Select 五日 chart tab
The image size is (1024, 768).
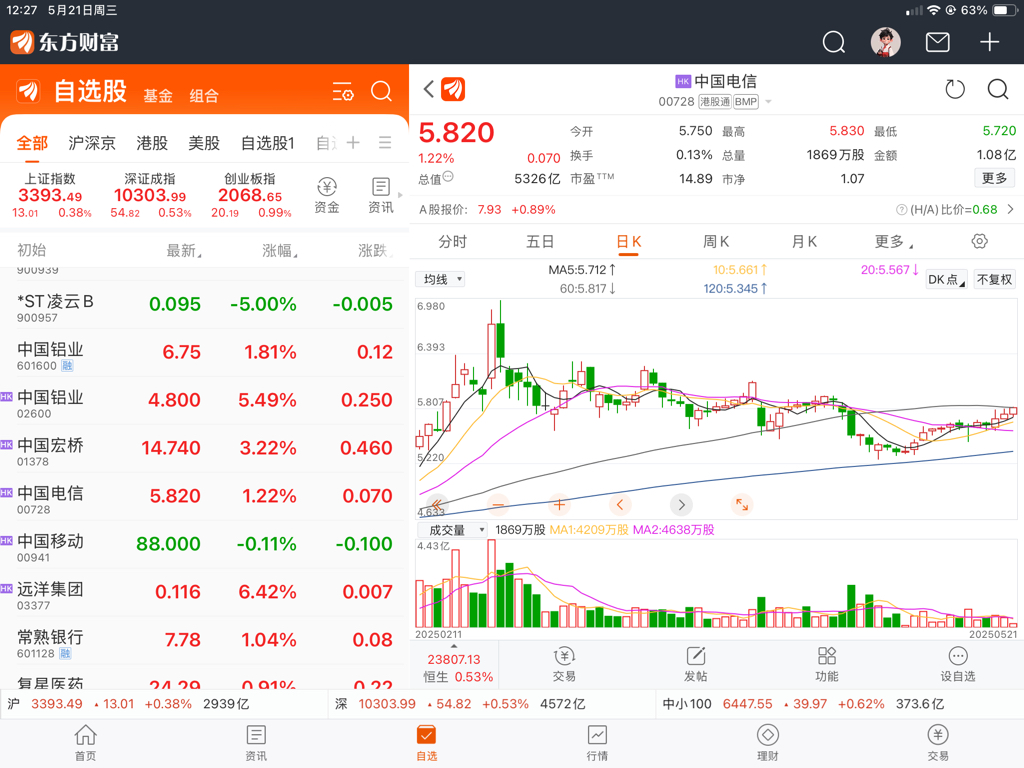pos(540,242)
